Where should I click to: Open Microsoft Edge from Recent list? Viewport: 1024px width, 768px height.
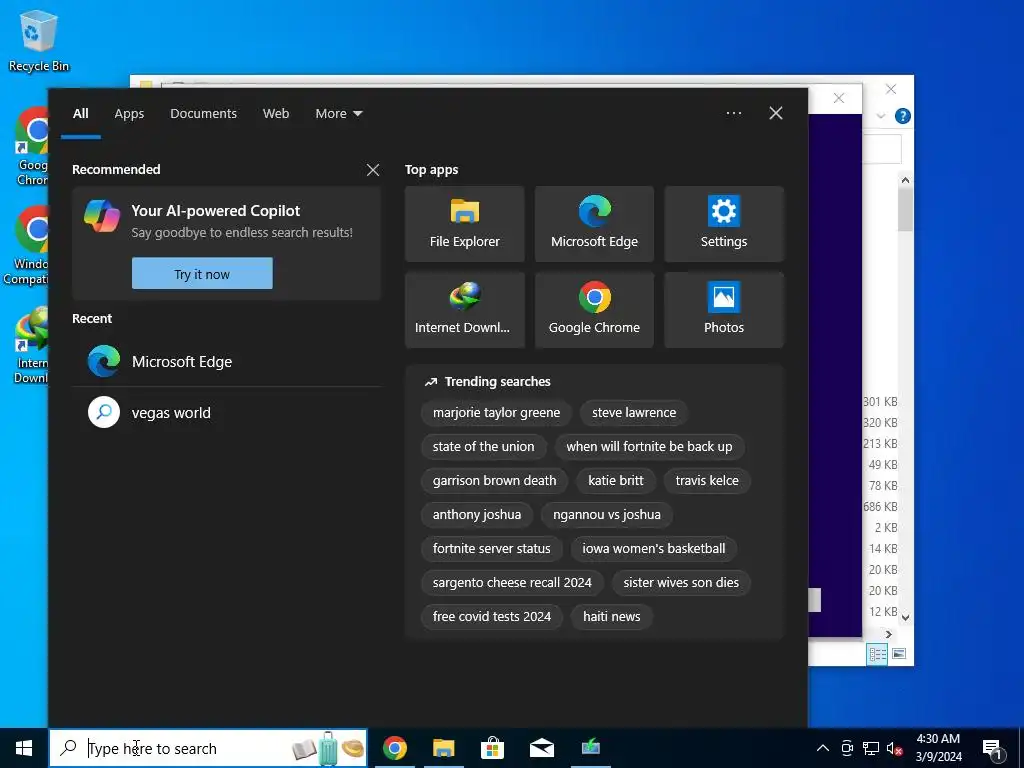[x=226, y=361]
